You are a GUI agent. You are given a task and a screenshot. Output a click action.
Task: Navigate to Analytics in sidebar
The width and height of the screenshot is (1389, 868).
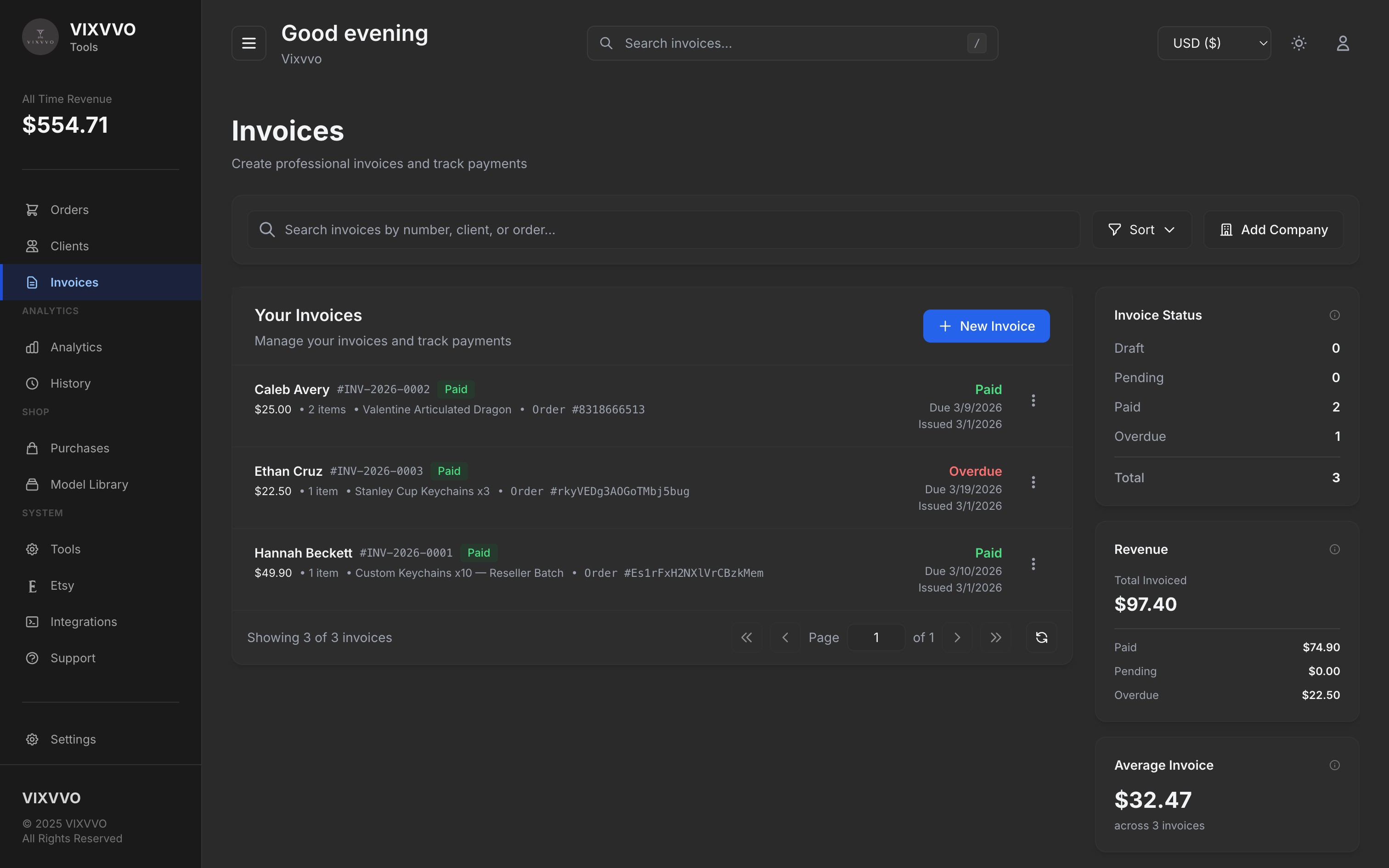coord(76,347)
